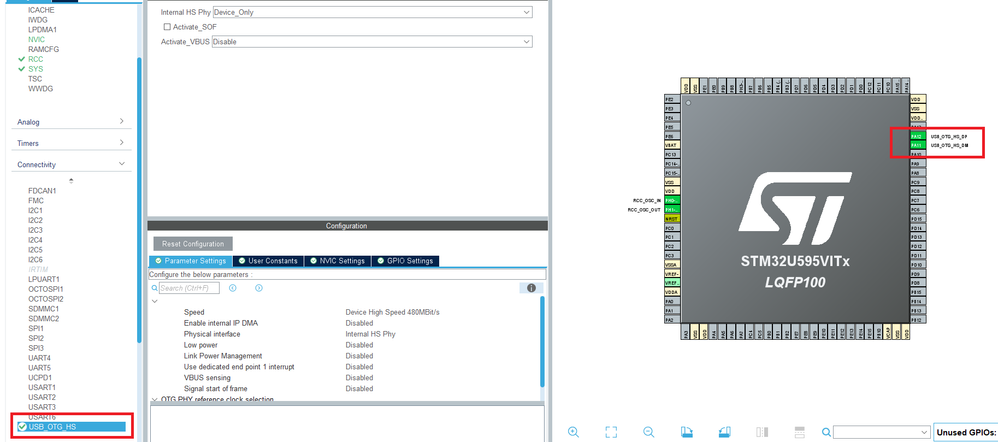Select SPI1 in the Connectivity list
Viewport: 998px width, 442px height.
(36, 329)
